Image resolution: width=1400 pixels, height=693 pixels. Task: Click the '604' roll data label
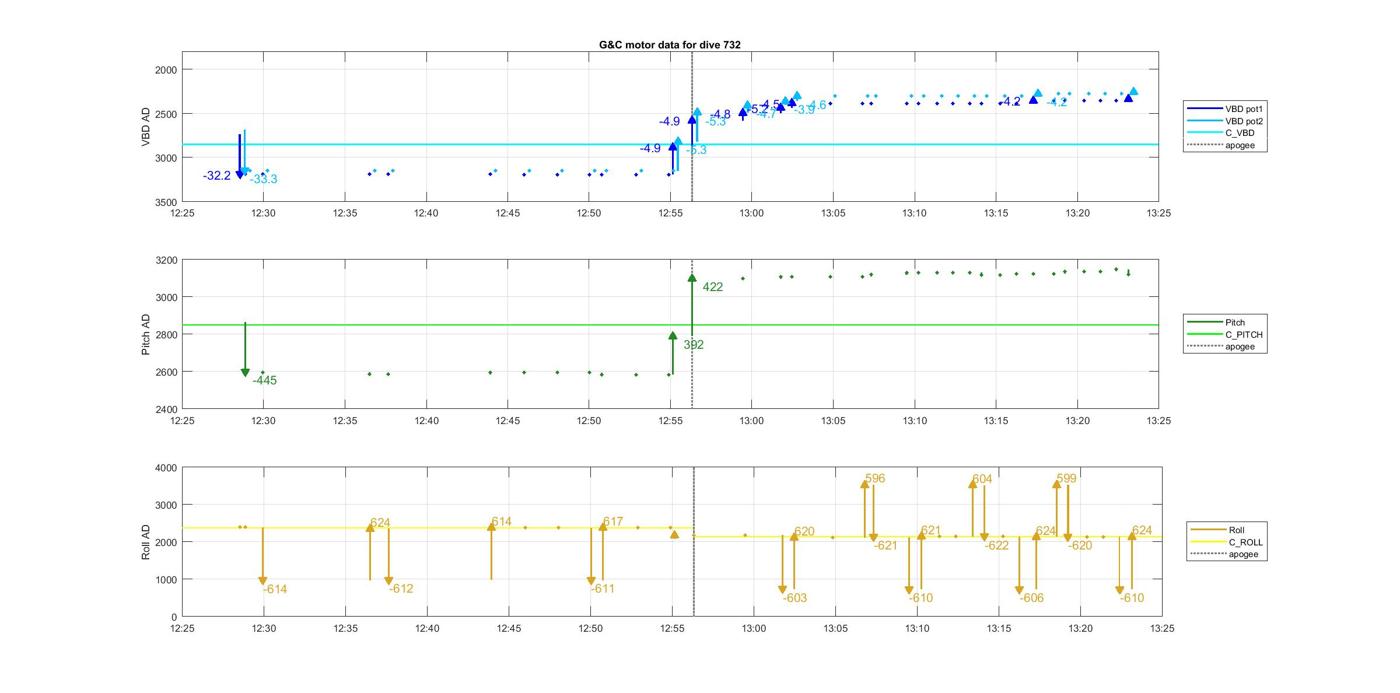(x=982, y=480)
